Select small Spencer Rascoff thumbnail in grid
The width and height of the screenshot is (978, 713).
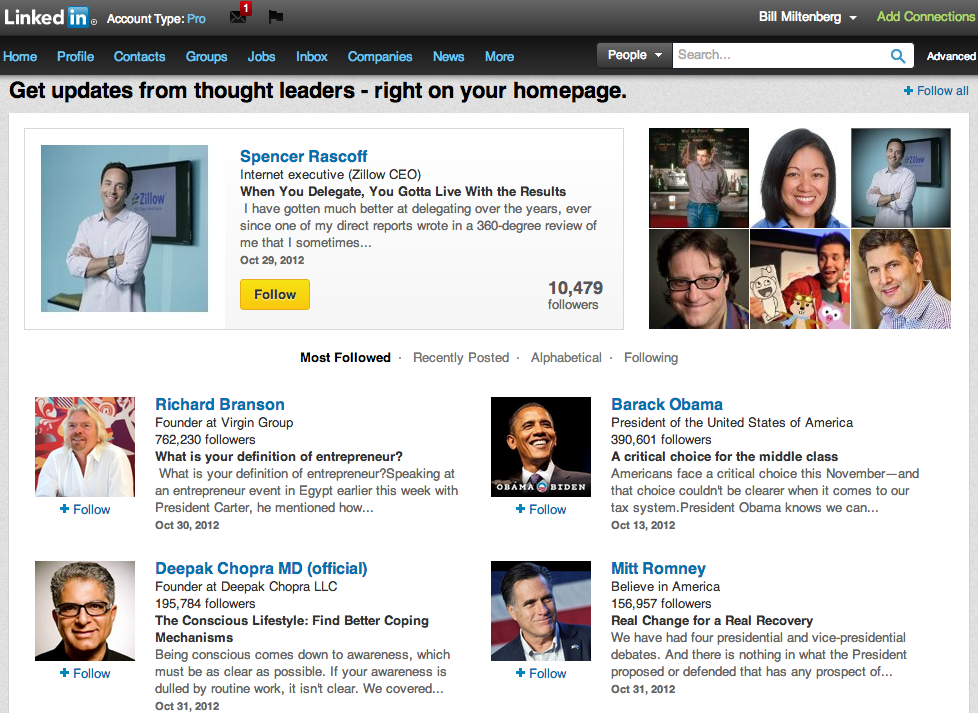coord(901,178)
